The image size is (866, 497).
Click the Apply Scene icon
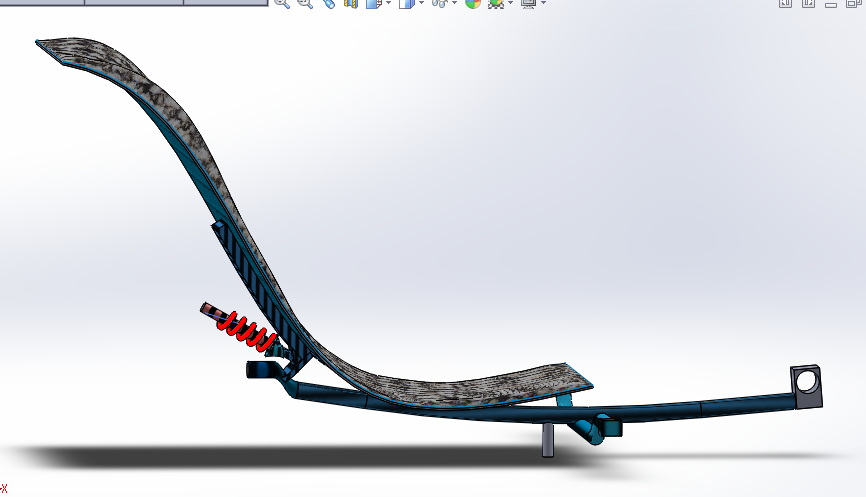(496, 3)
